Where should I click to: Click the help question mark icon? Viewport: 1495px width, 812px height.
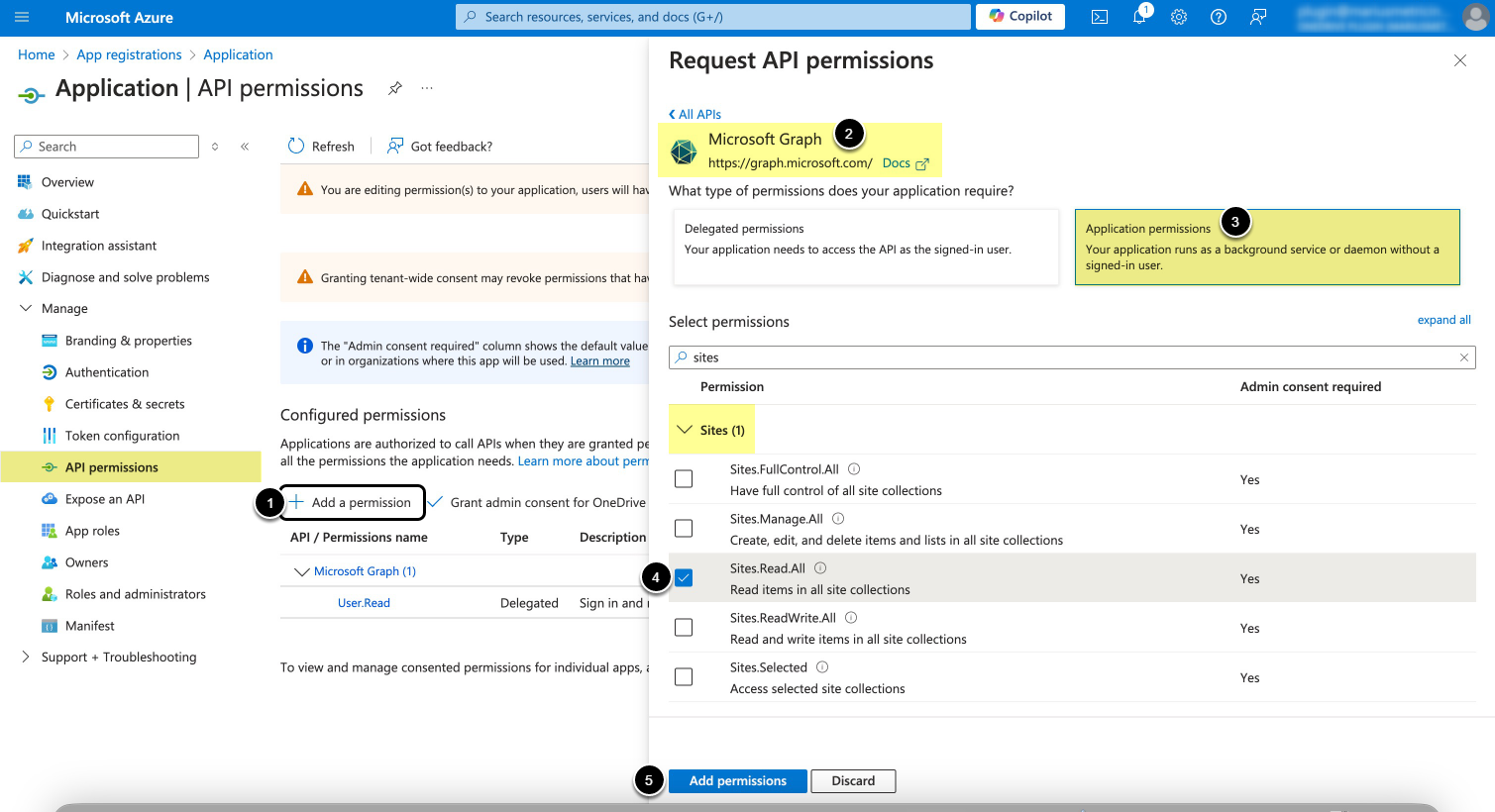click(1219, 17)
